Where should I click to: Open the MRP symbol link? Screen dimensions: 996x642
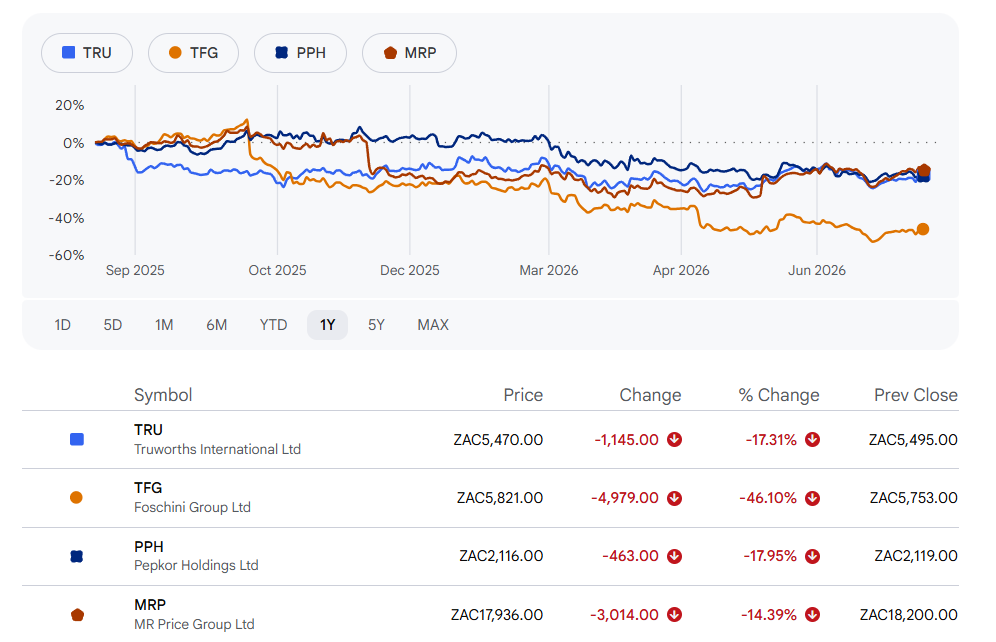pos(150,605)
